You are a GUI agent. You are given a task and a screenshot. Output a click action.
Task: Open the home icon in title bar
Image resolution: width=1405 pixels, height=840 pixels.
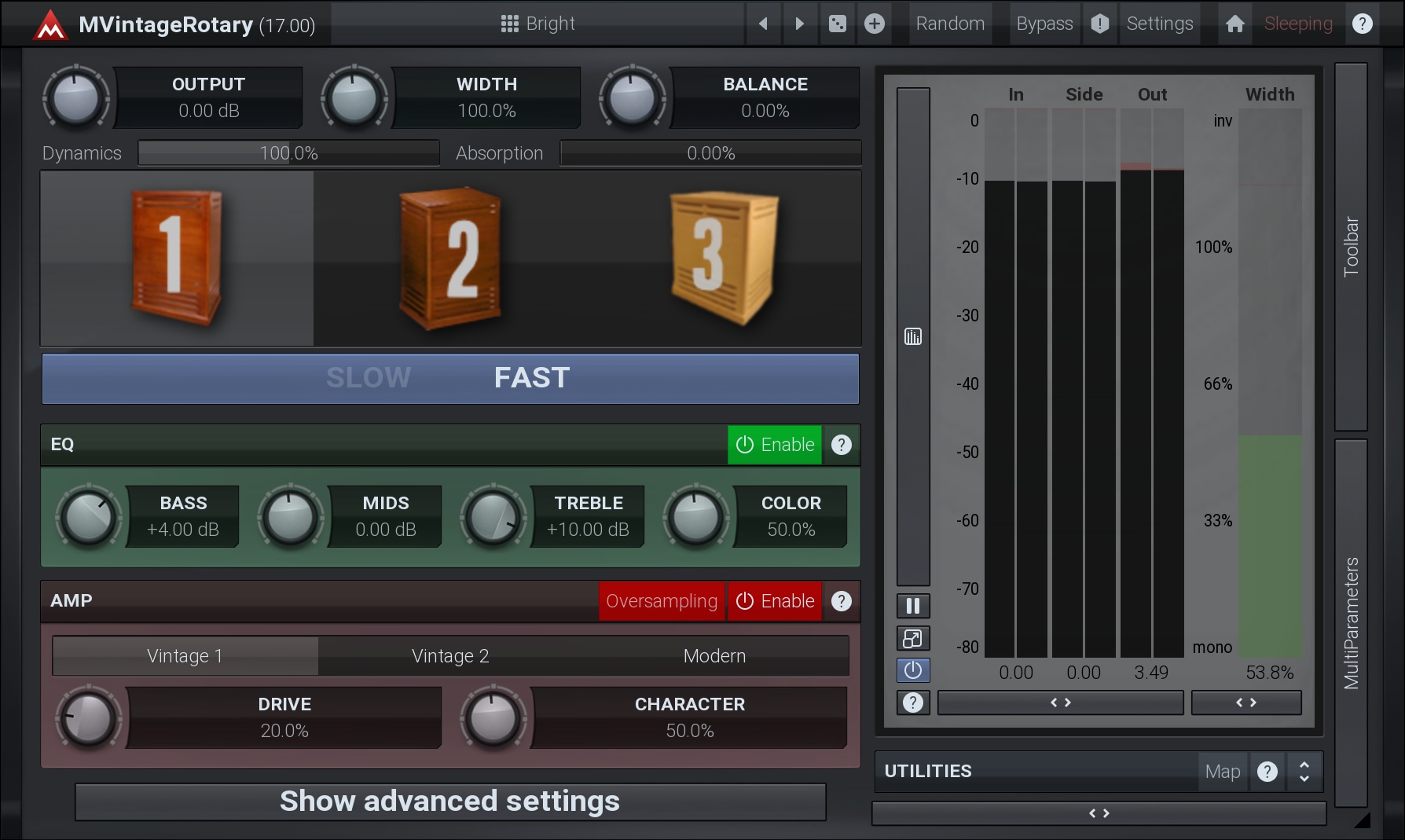point(1234,24)
